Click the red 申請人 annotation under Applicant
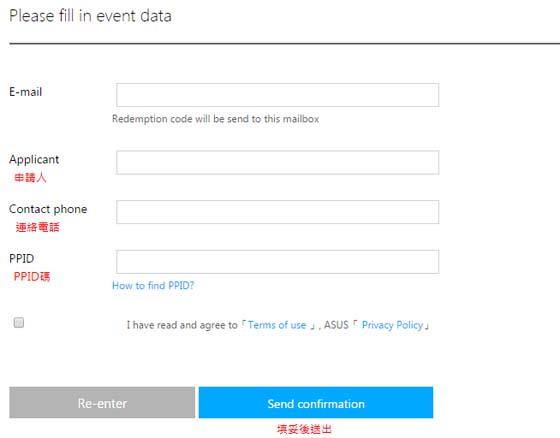This screenshot has height=438, width=560. 30,177
